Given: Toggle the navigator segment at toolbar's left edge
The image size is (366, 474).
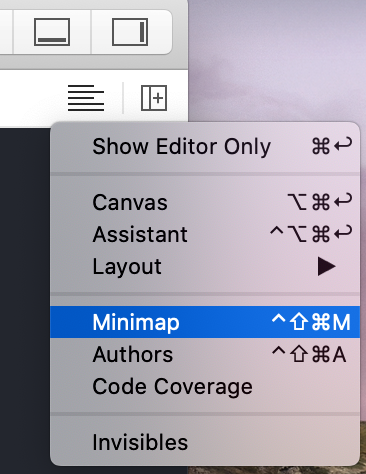Looking at the screenshot, I should [x=6, y=32].
